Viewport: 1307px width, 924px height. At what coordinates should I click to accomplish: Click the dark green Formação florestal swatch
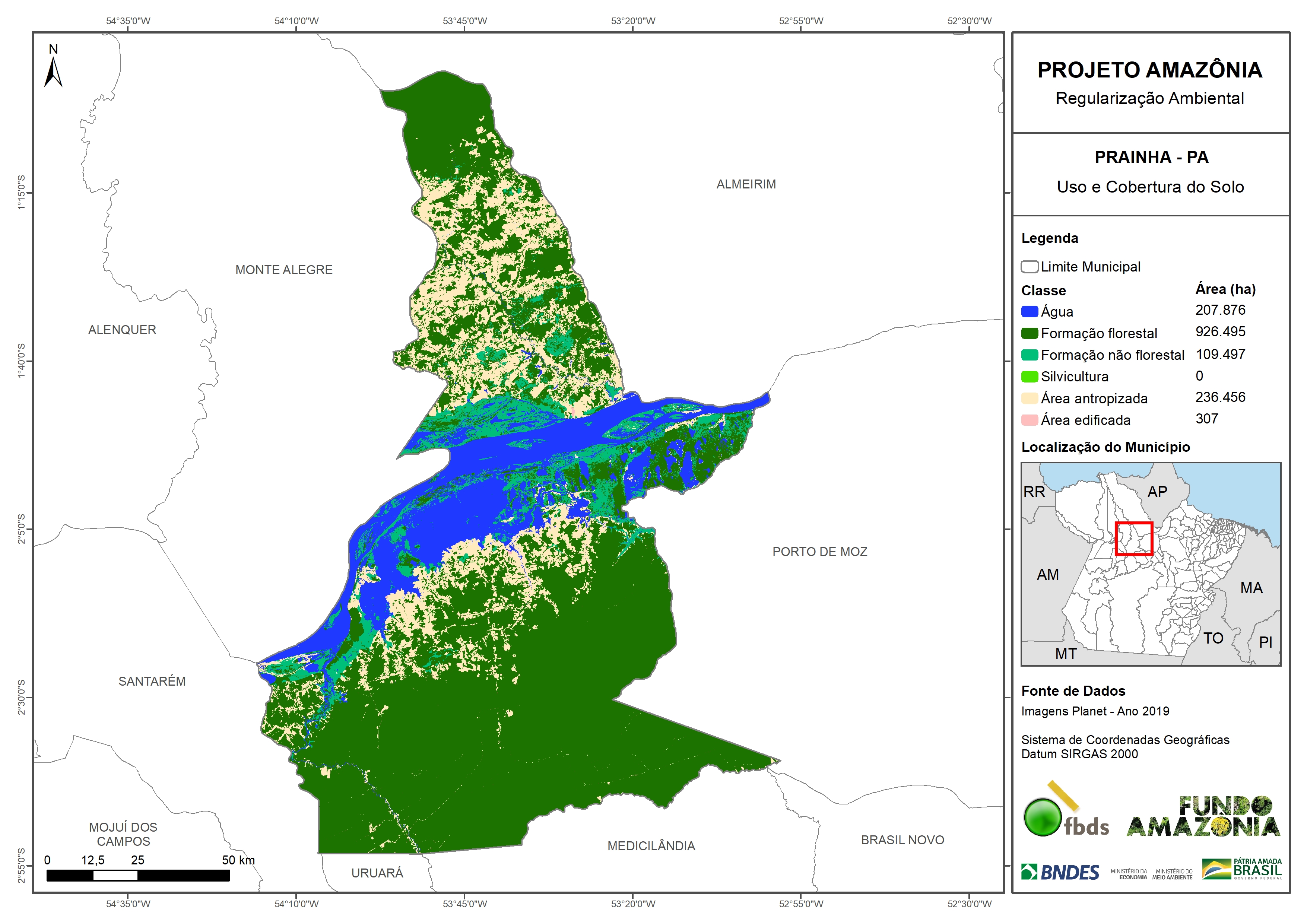coord(1029,334)
